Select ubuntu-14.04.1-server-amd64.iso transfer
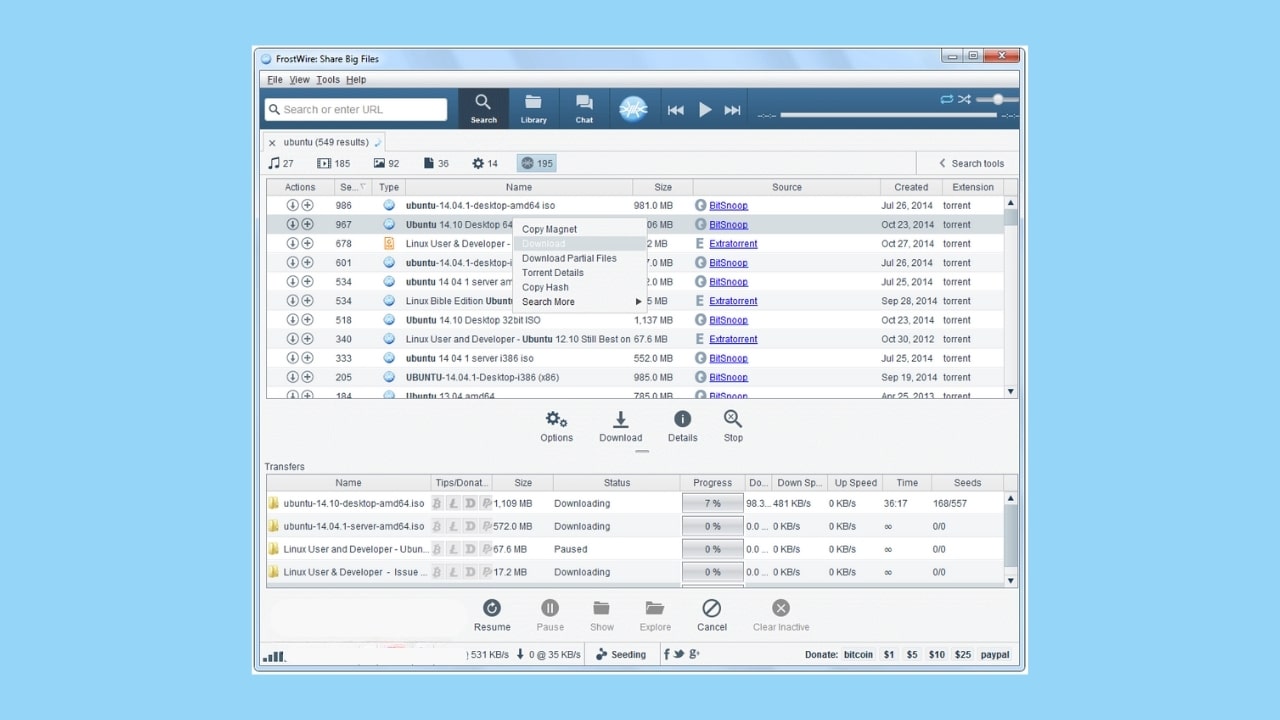Image resolution: width=1280 pixels, height=720 pixels. tap(635, 526)
